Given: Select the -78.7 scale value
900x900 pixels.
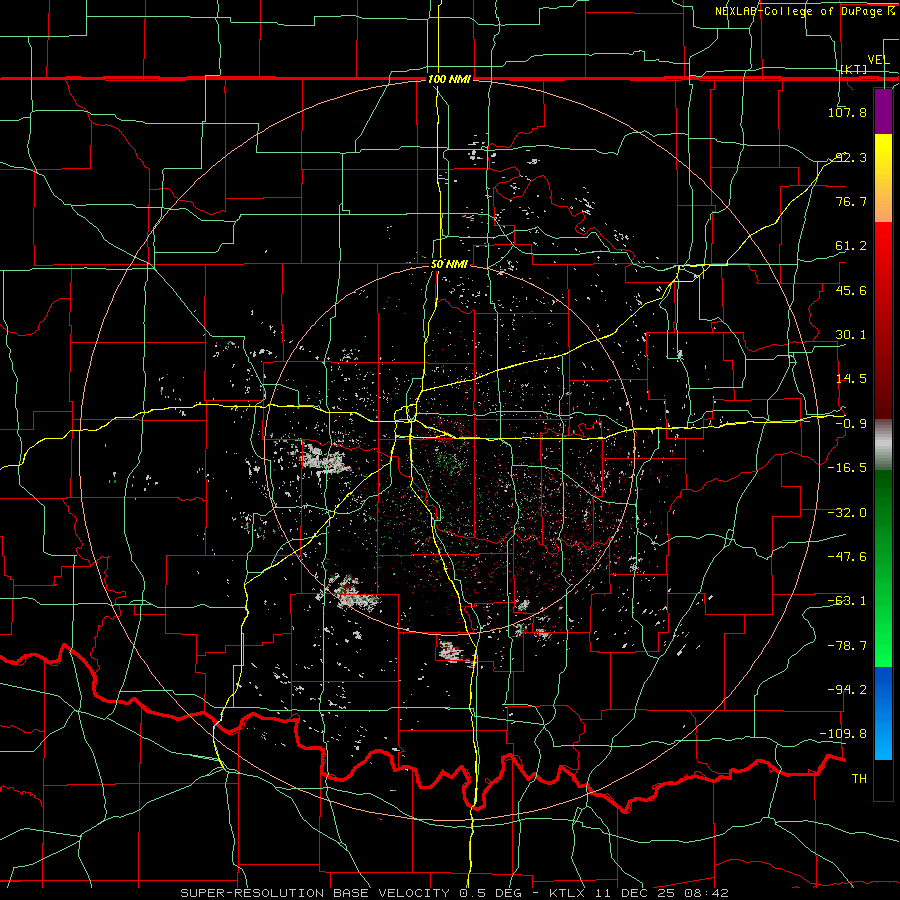Looking at the screenshot, I should [847, 646].
